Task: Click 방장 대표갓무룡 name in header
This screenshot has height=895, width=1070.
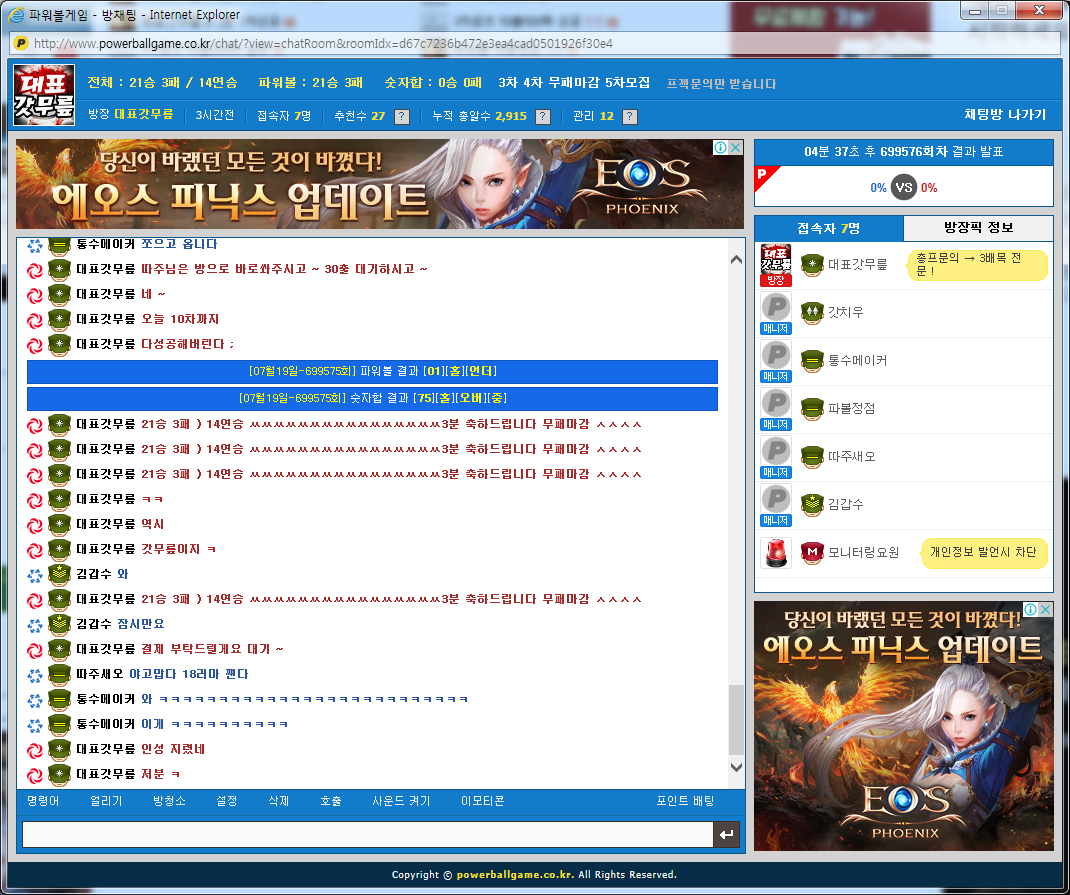Action: (x=143, y=115)
